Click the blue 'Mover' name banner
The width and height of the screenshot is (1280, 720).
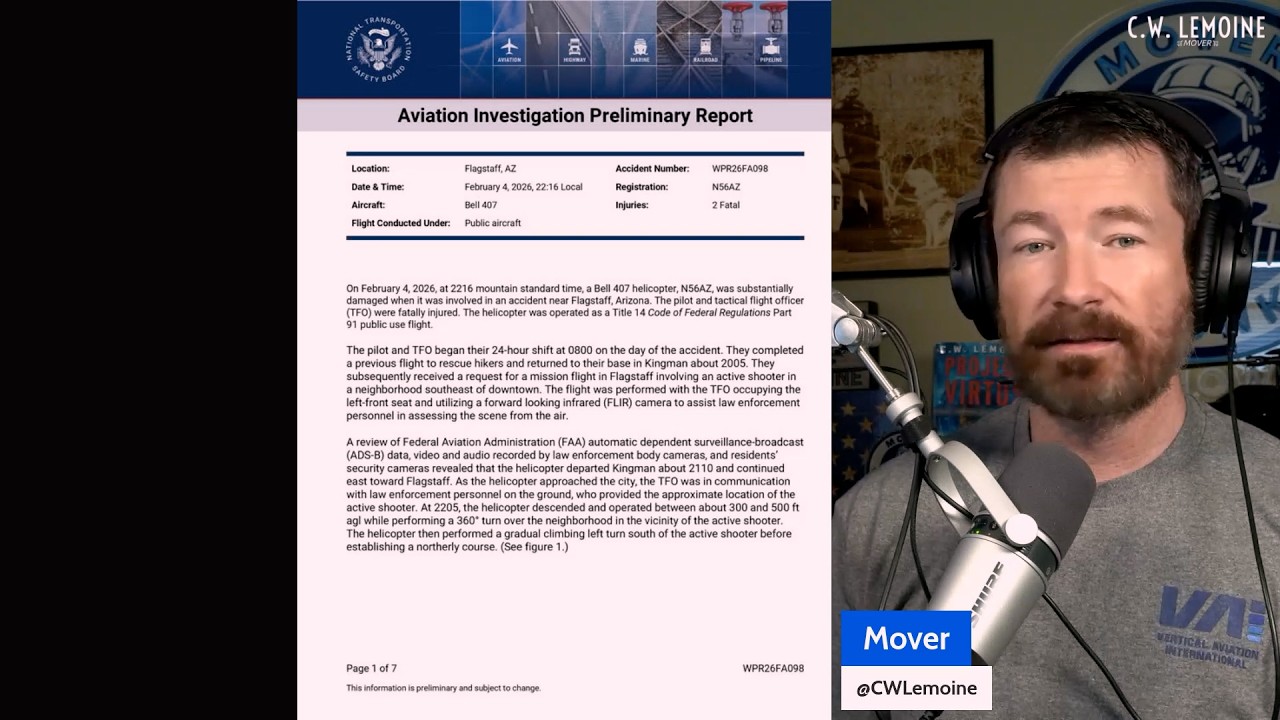point(906,638)
